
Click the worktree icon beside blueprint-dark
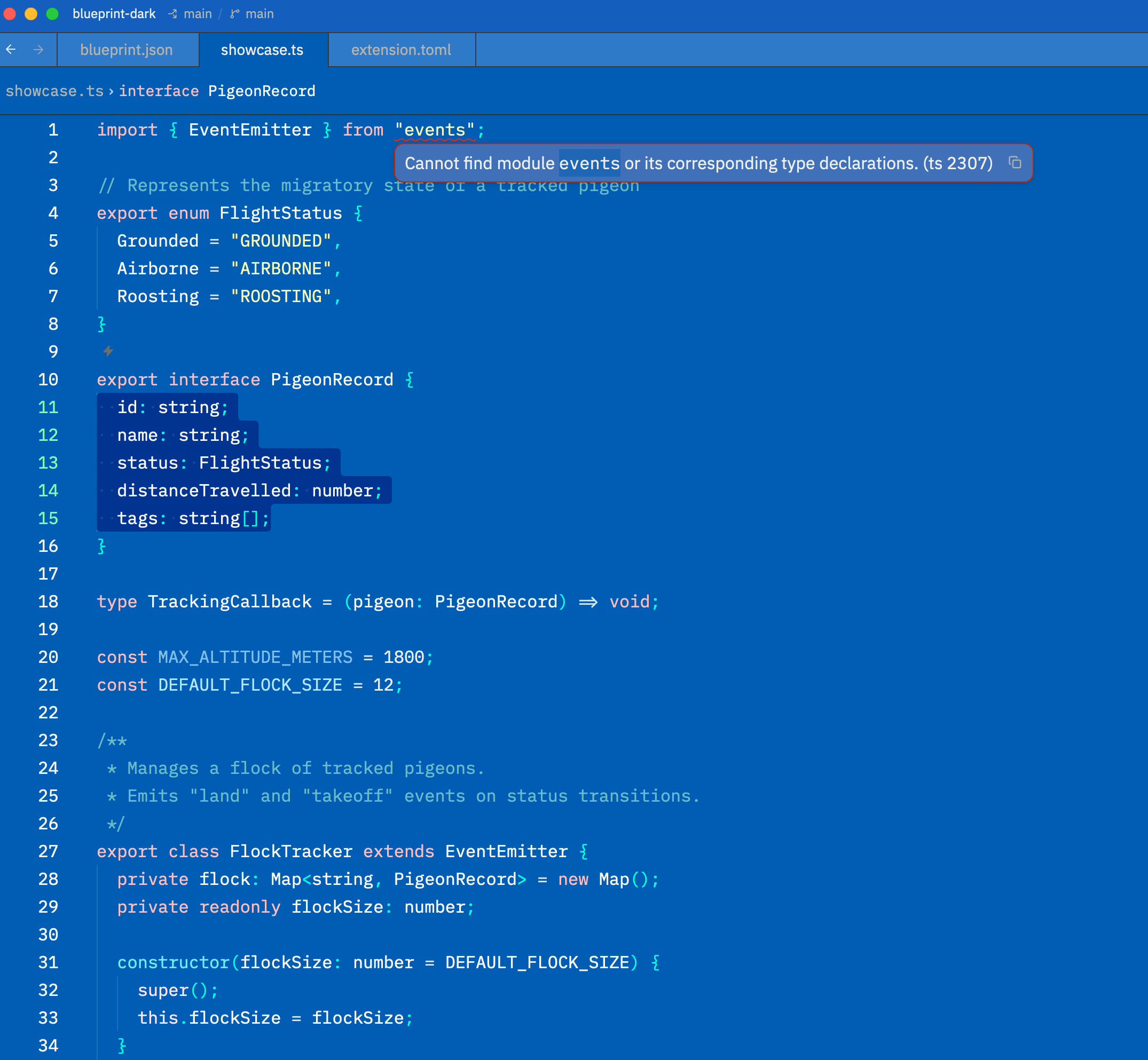pyautogui.click(x=172, y=14)
